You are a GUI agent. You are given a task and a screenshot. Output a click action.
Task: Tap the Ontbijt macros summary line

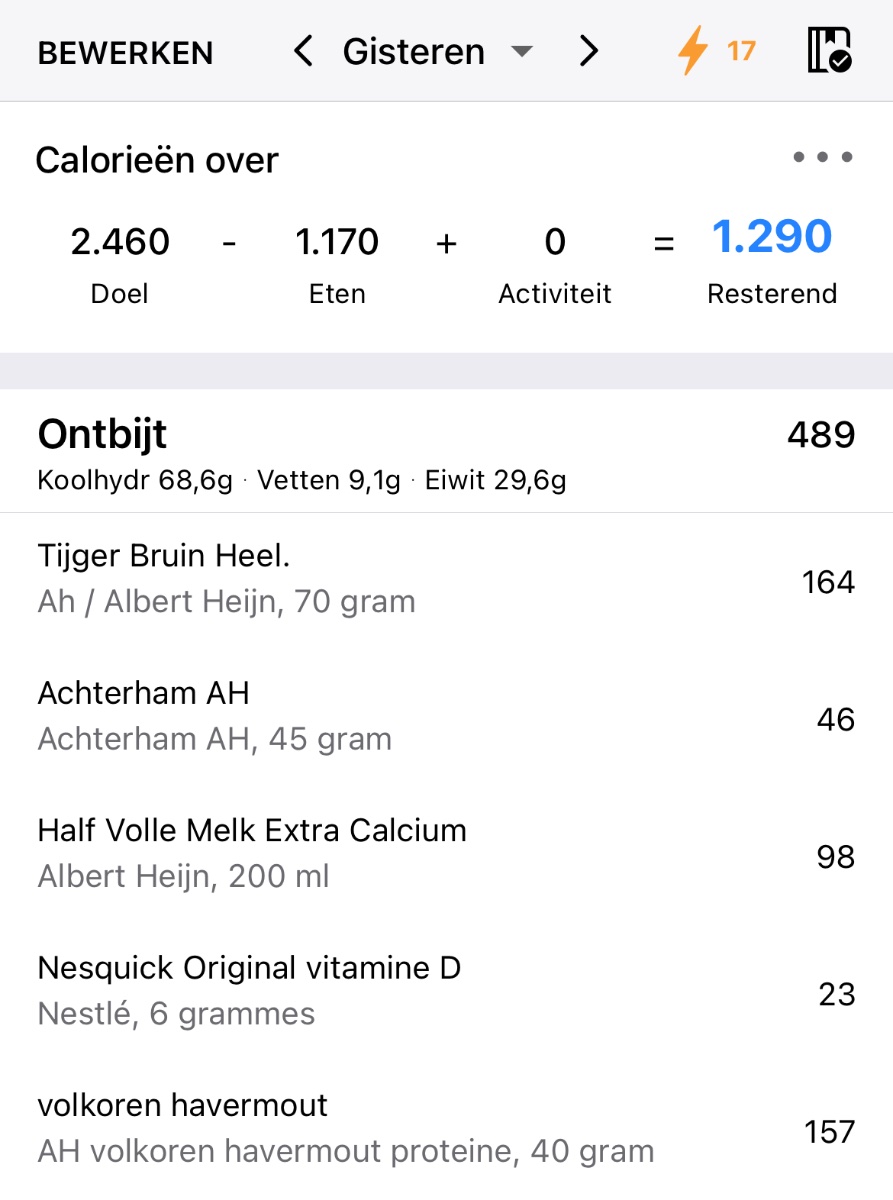pos(301,481)
